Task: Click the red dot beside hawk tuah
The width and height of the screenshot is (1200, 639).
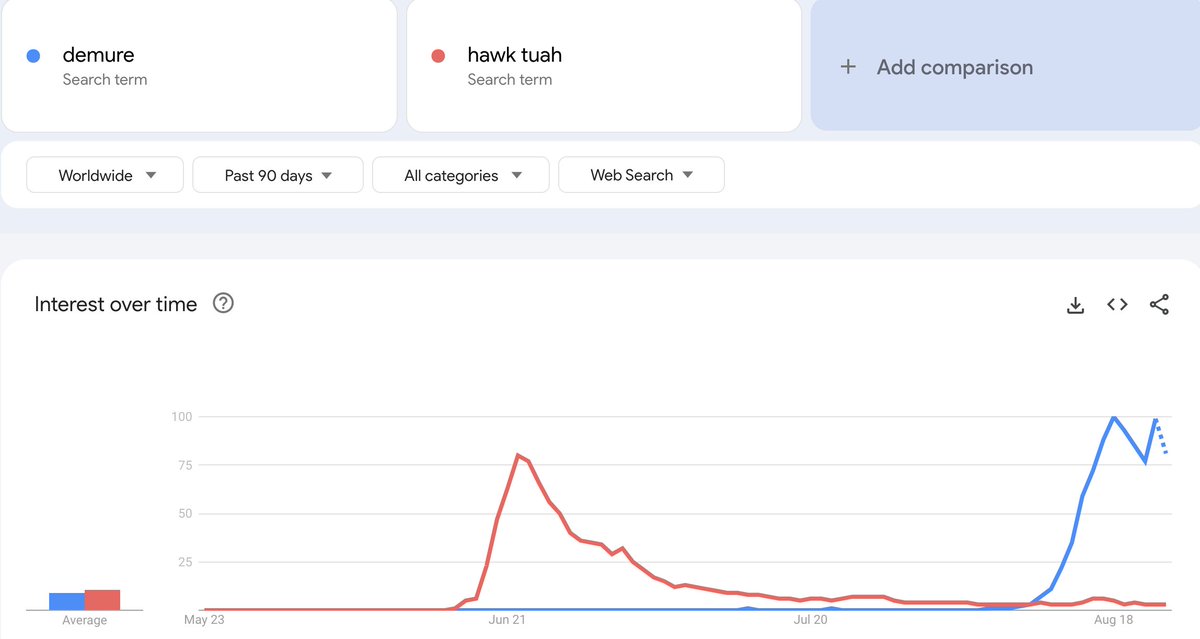Action: point(438,56)
